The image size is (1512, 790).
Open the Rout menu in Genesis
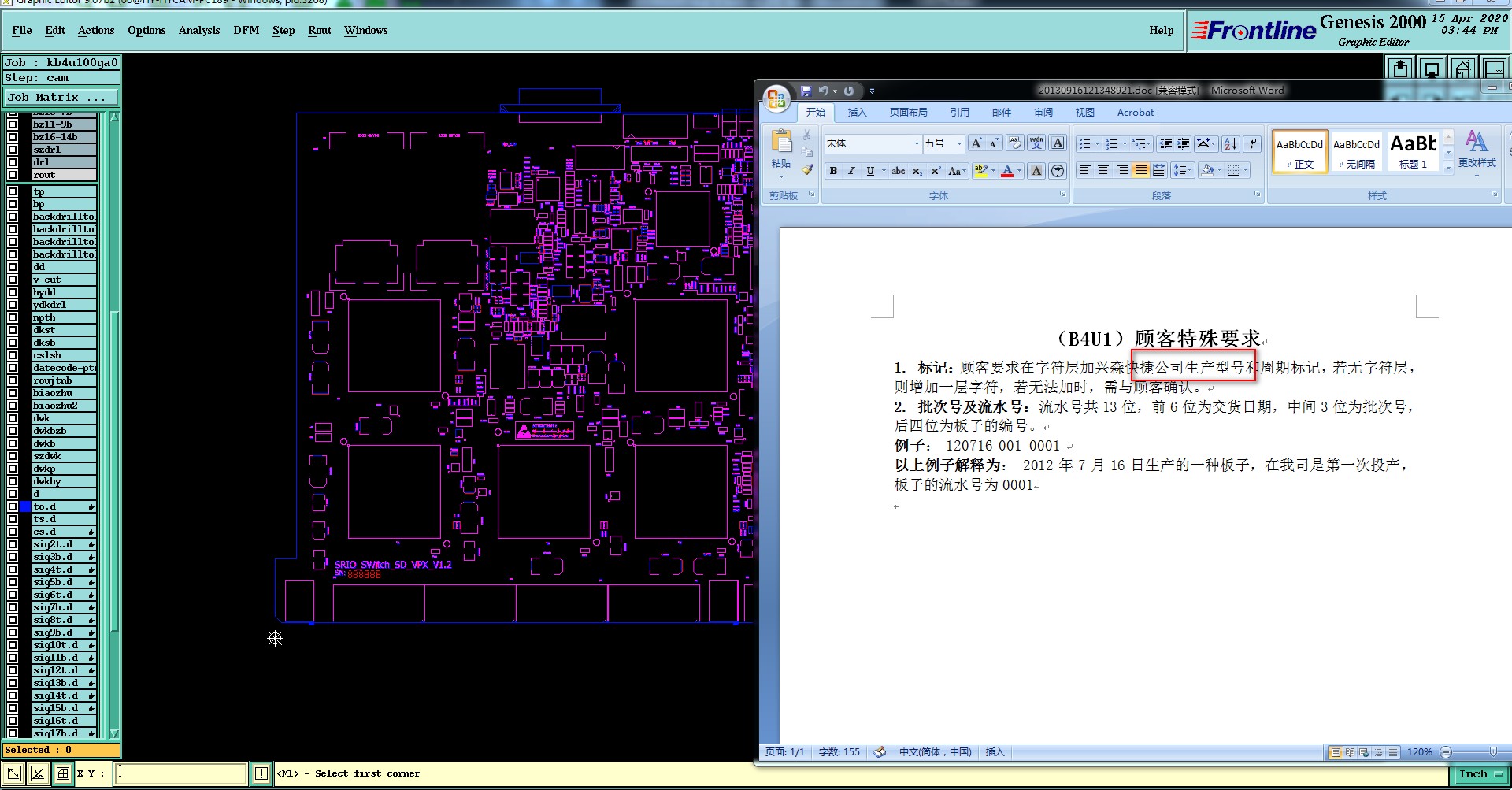320,30
